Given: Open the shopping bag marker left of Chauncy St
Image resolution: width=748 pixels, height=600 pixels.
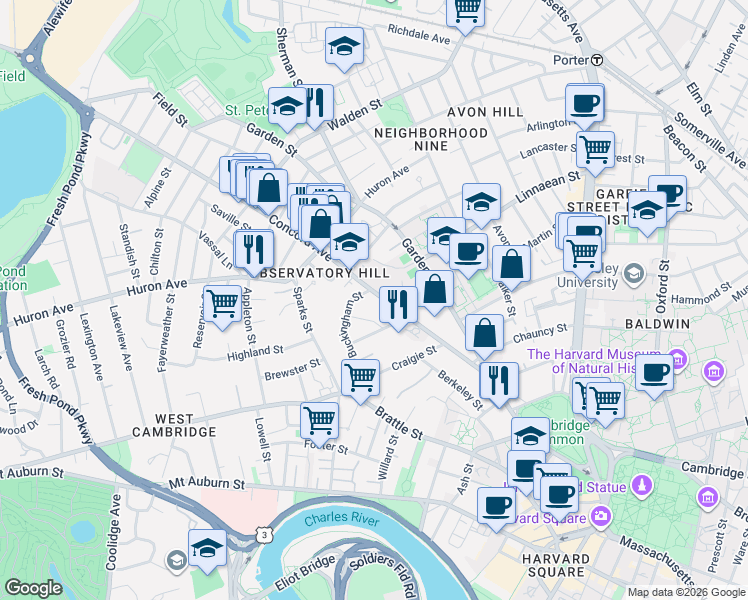Looking at the screenshot, I should [x=484, y=334].
